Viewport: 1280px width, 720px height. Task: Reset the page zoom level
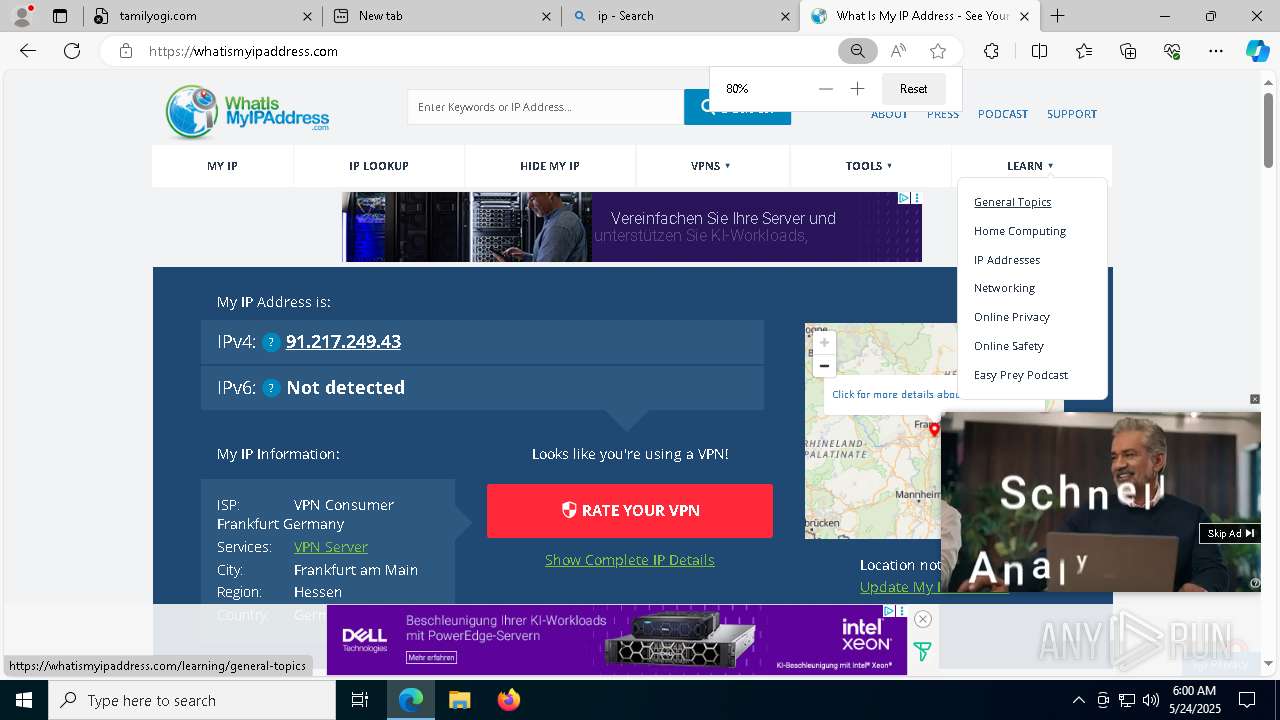tap(913, 89)
